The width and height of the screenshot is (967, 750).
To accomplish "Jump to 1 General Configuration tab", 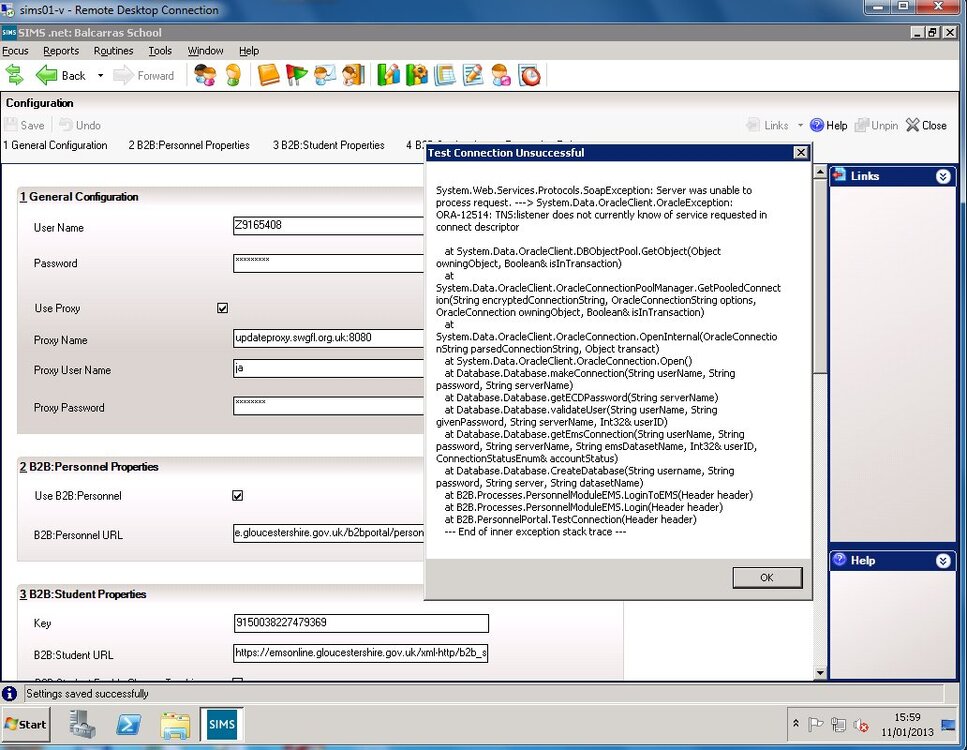I will tap(55, 145).
